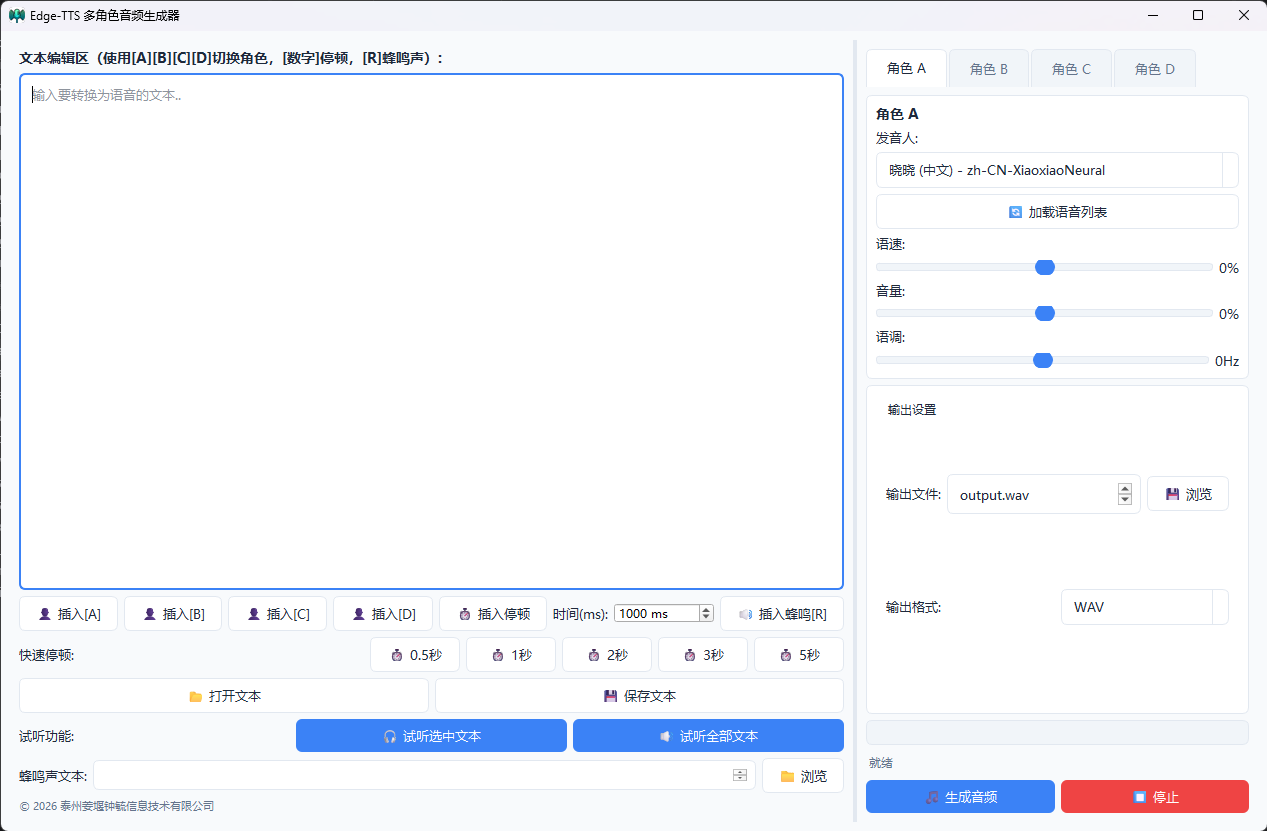Preview all text with 试听全部文本
The height and width of the screenshot is (831, 1267).
click(708, 736)
